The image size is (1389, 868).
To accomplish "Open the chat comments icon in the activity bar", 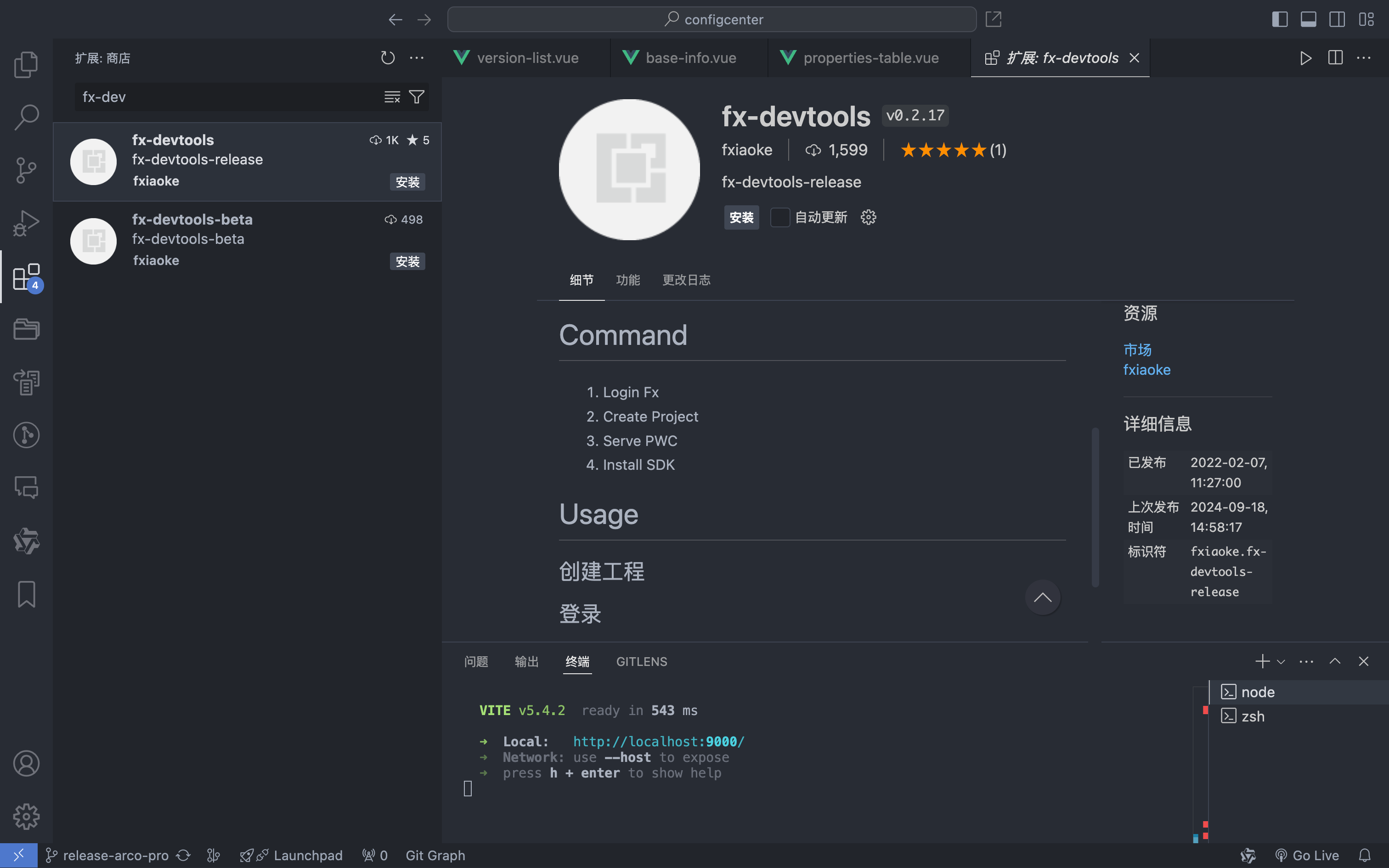I will (26, 487).
